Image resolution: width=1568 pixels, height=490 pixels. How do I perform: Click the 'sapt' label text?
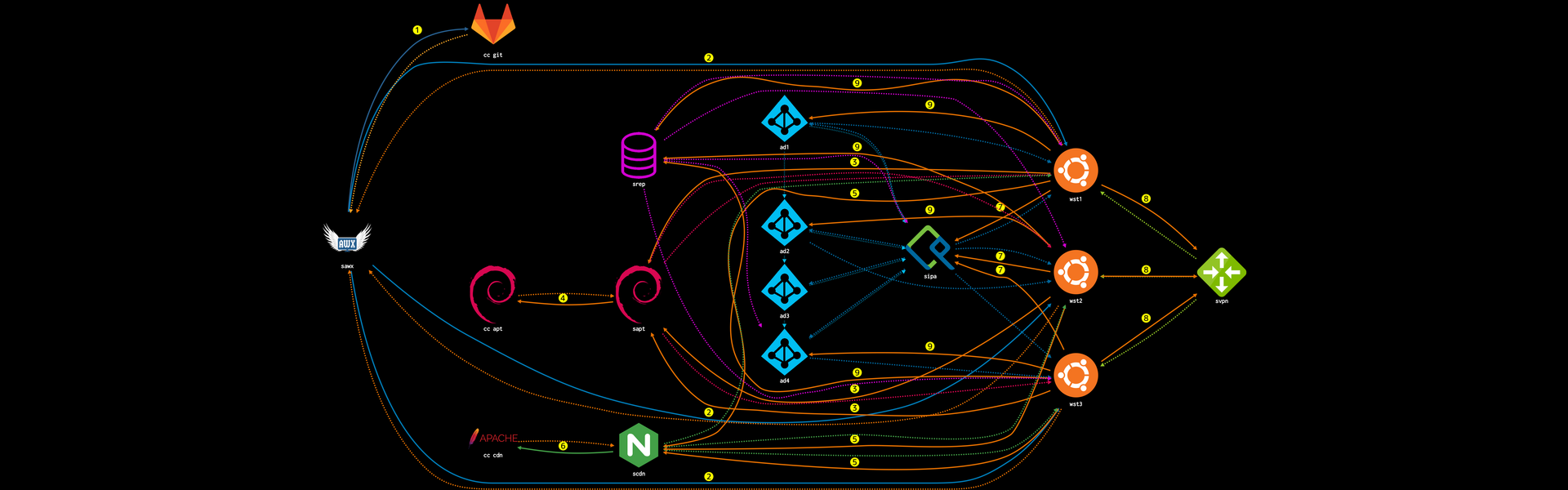639,329
